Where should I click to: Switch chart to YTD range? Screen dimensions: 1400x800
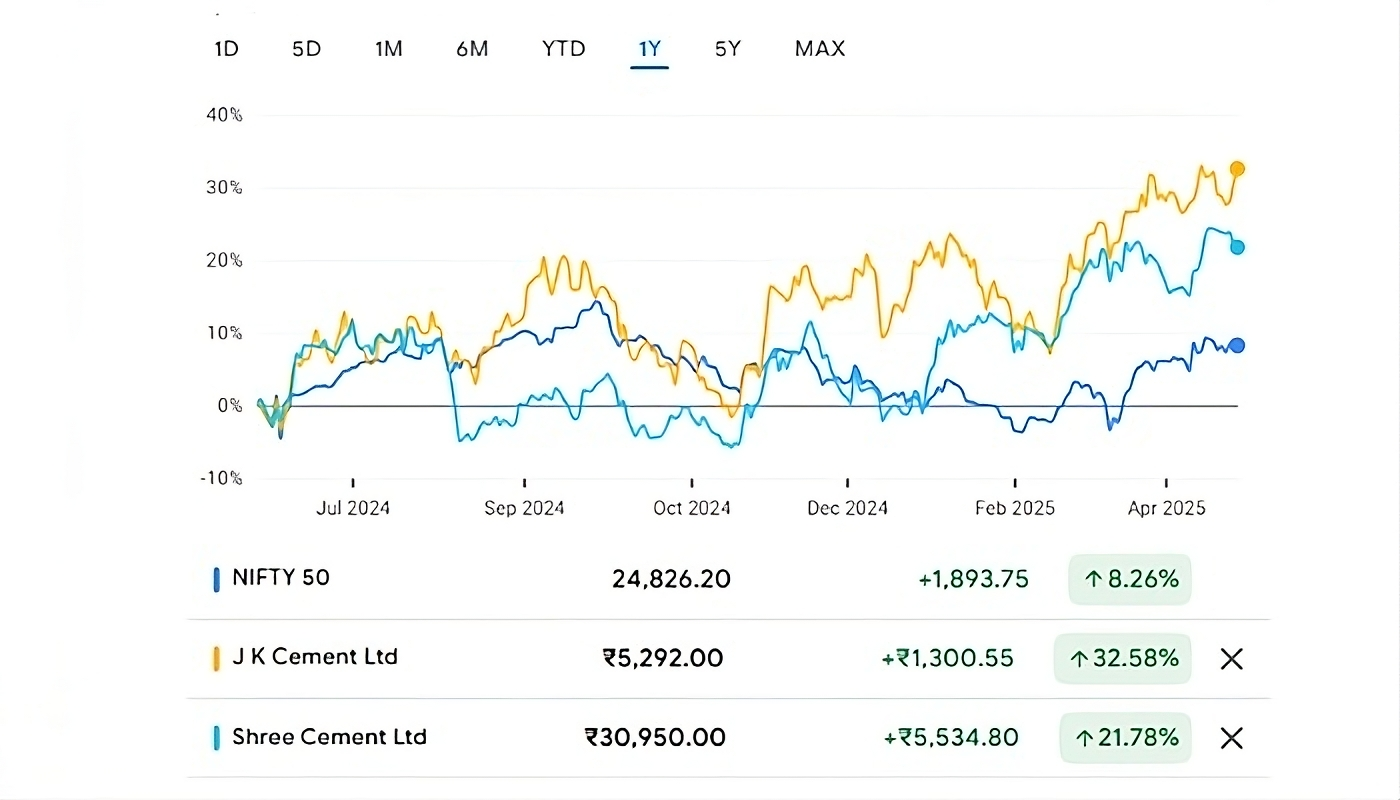point(564,48)
